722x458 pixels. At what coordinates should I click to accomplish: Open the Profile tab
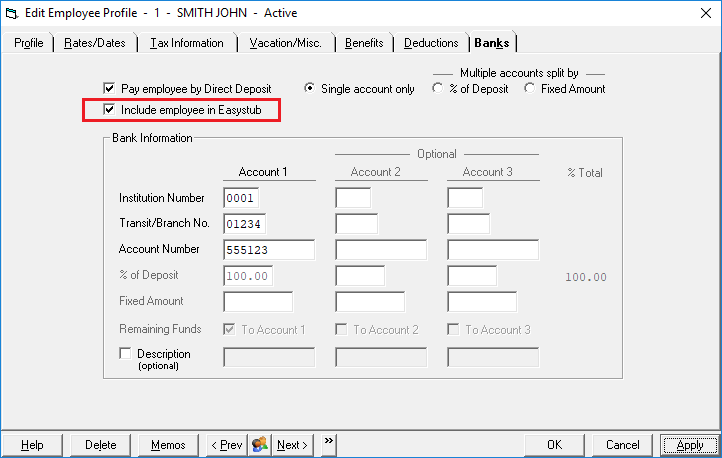[29, 43]
